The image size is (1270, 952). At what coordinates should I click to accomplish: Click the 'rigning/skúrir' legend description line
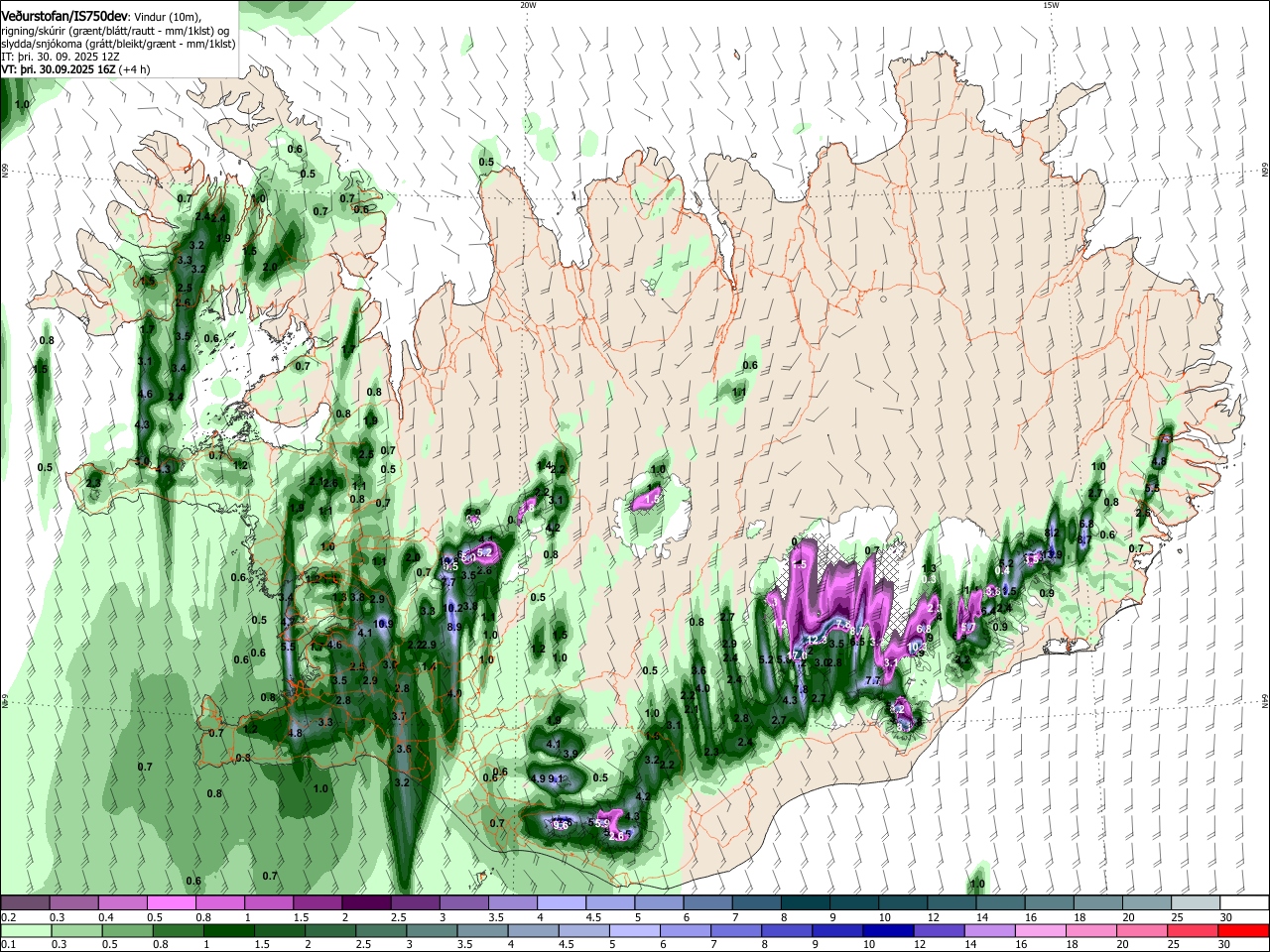tap(117, 31)
